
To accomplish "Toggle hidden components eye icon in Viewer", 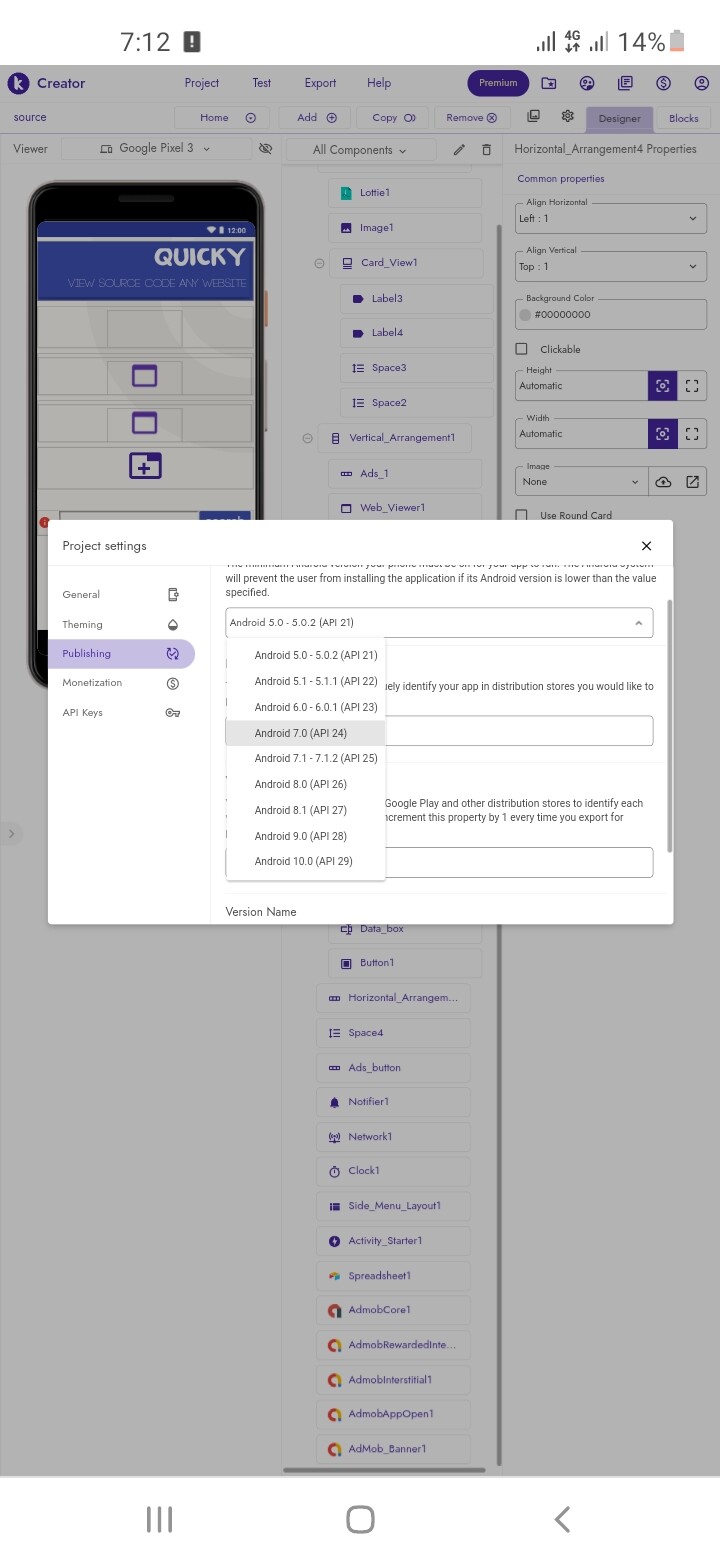I will [265, 148].
